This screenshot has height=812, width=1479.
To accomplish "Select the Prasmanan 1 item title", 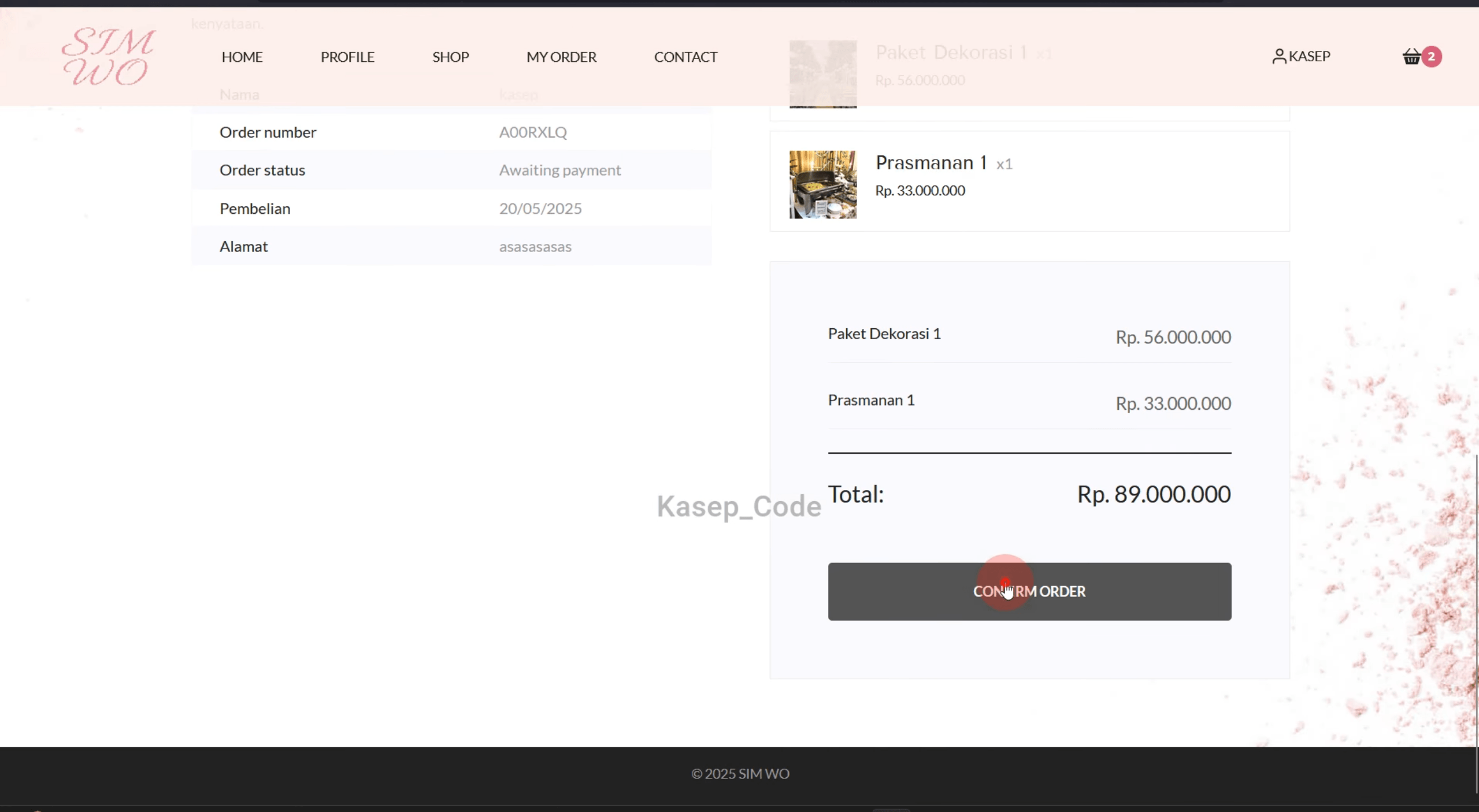I will [x=931, y=163].
